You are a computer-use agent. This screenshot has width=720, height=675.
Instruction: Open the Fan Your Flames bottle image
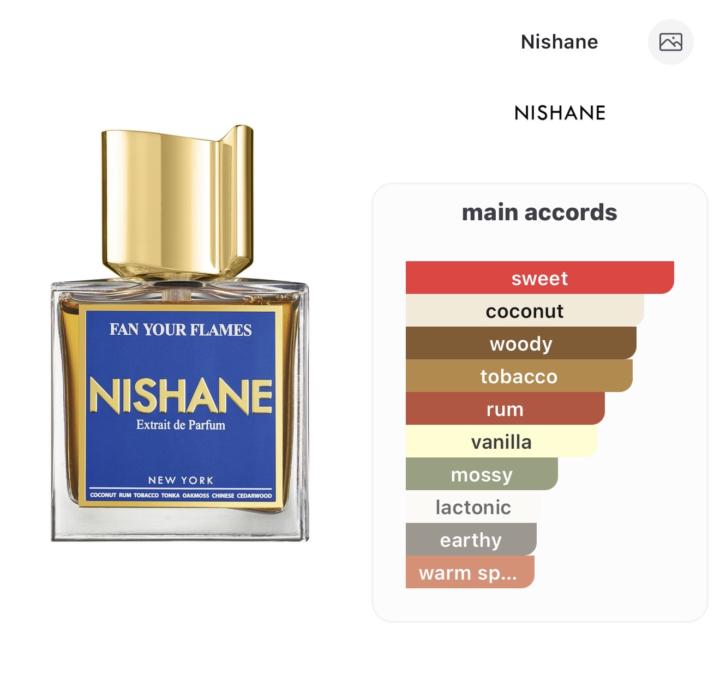[x=180, y=333]
